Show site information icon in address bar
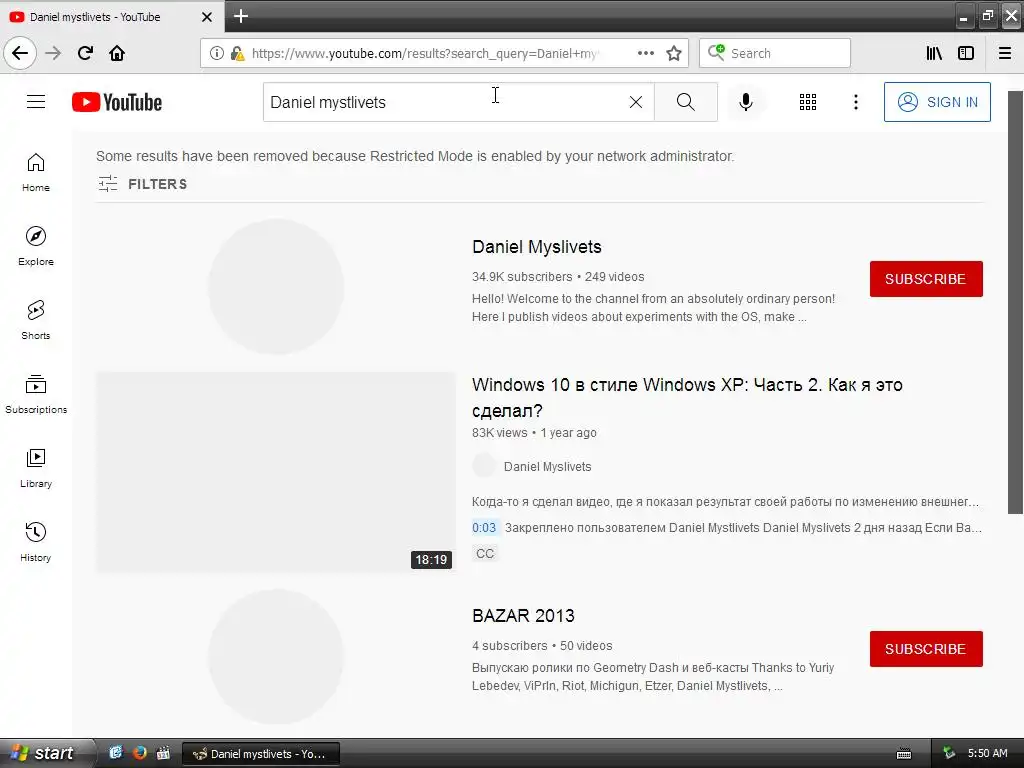1024x768 pixels. [x=216, y=53]
